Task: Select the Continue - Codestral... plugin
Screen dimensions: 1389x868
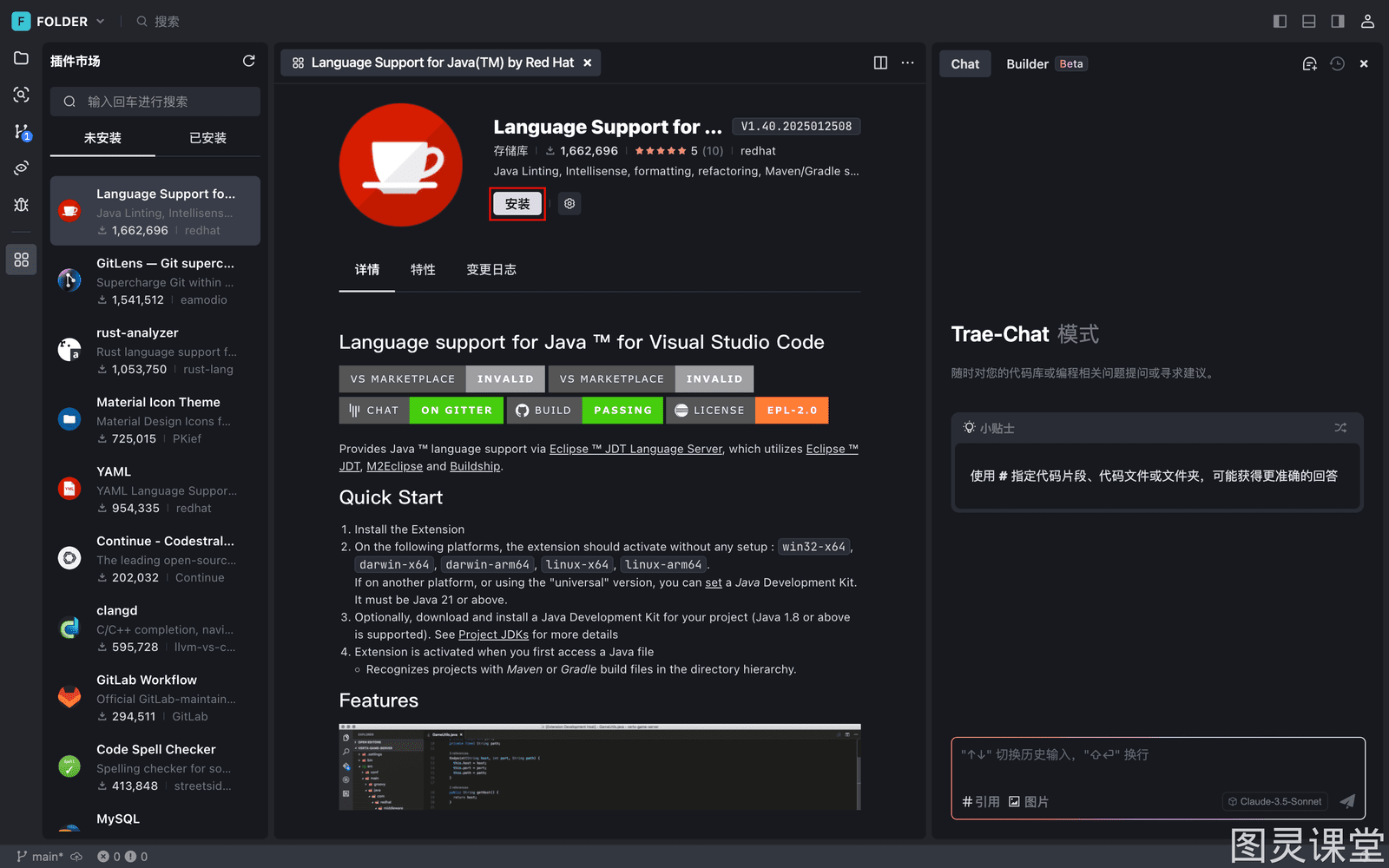Action: 155,558
